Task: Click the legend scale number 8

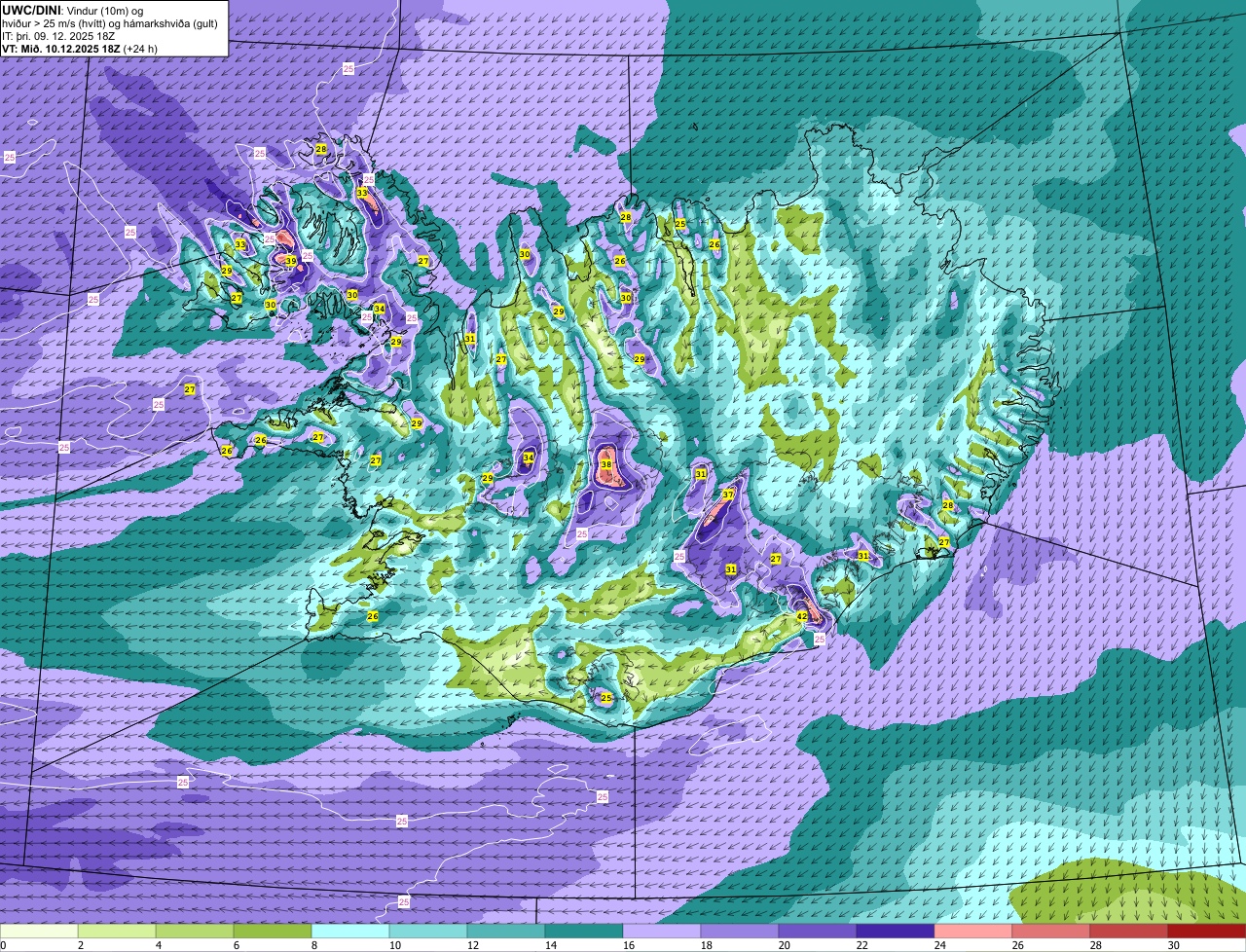Action: click(x=314, y=945)
